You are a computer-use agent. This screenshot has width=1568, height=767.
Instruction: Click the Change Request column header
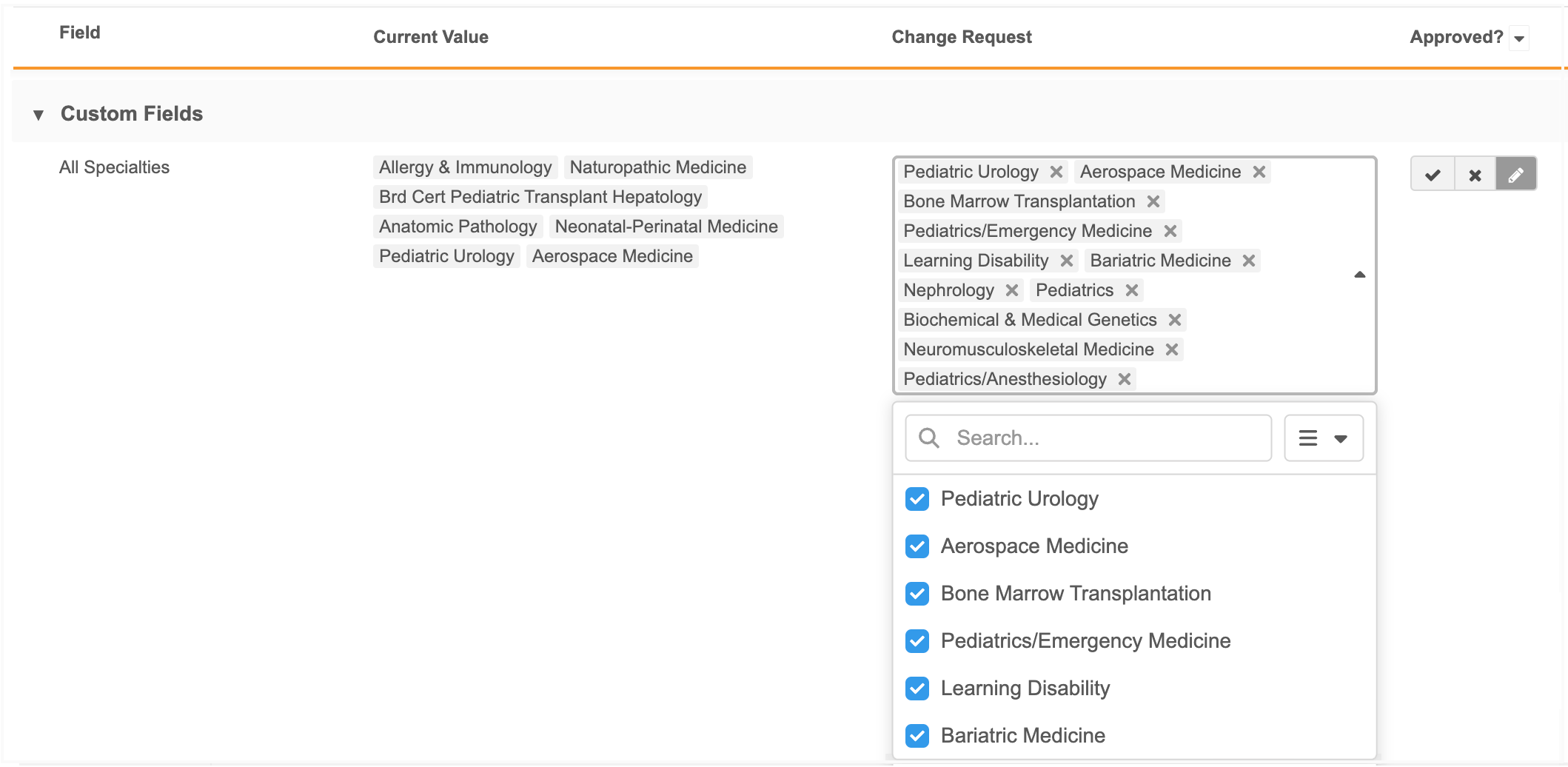click(961, 37)
